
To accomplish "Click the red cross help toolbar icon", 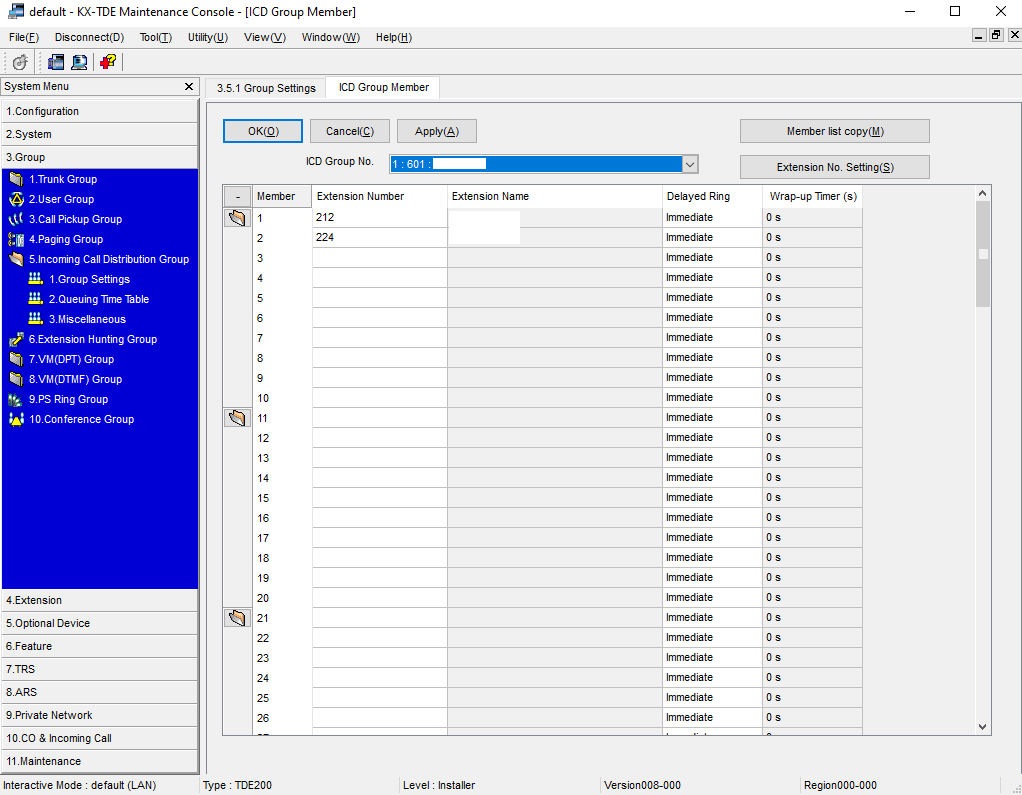I will pos(108,62).
